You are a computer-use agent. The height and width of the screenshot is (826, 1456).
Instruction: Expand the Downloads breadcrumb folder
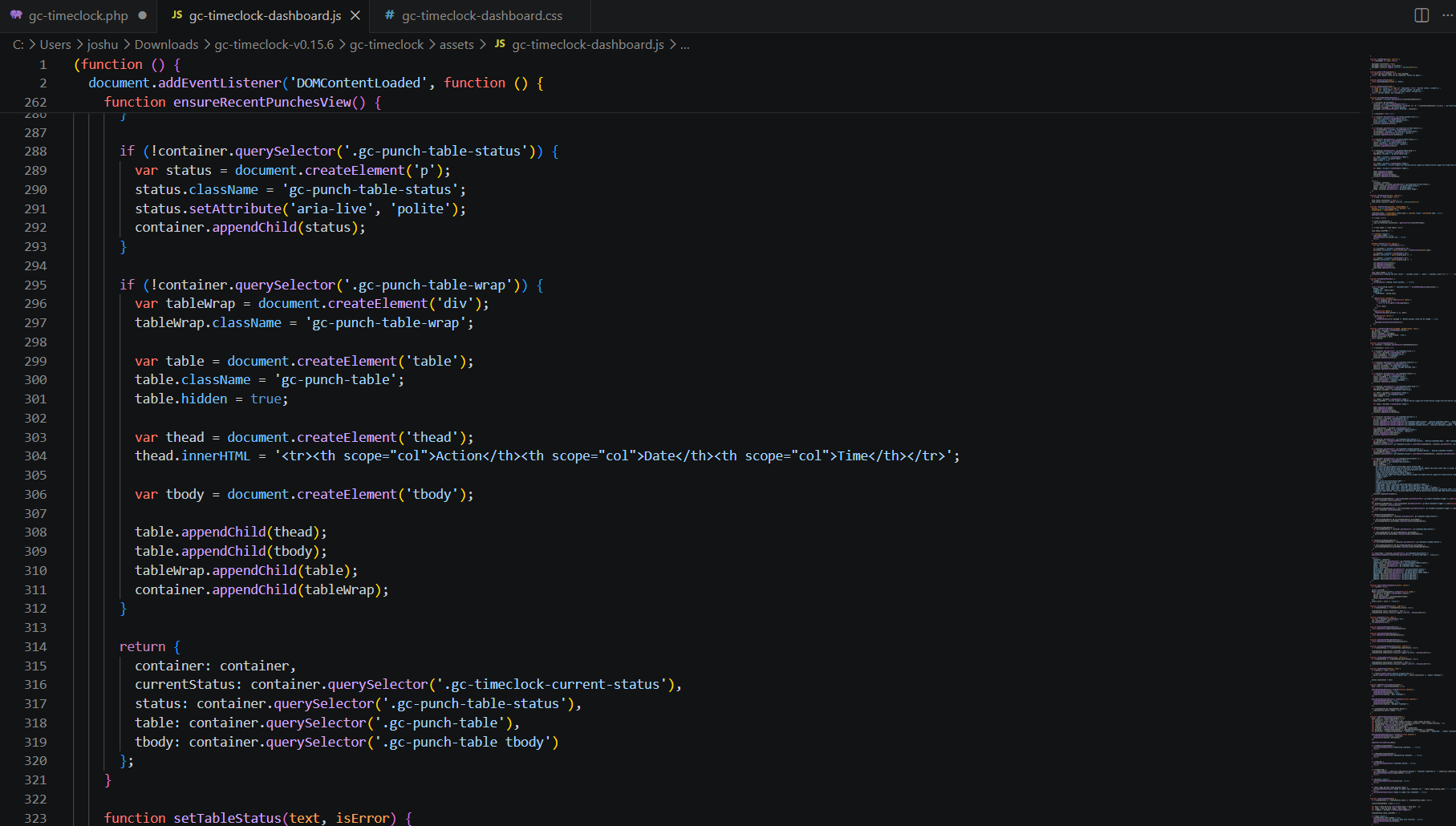tap(166, 44)
